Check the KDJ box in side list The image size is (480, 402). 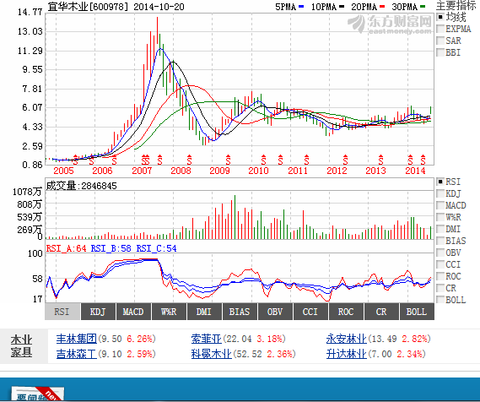pyautogui.click(x=440, y=194)
